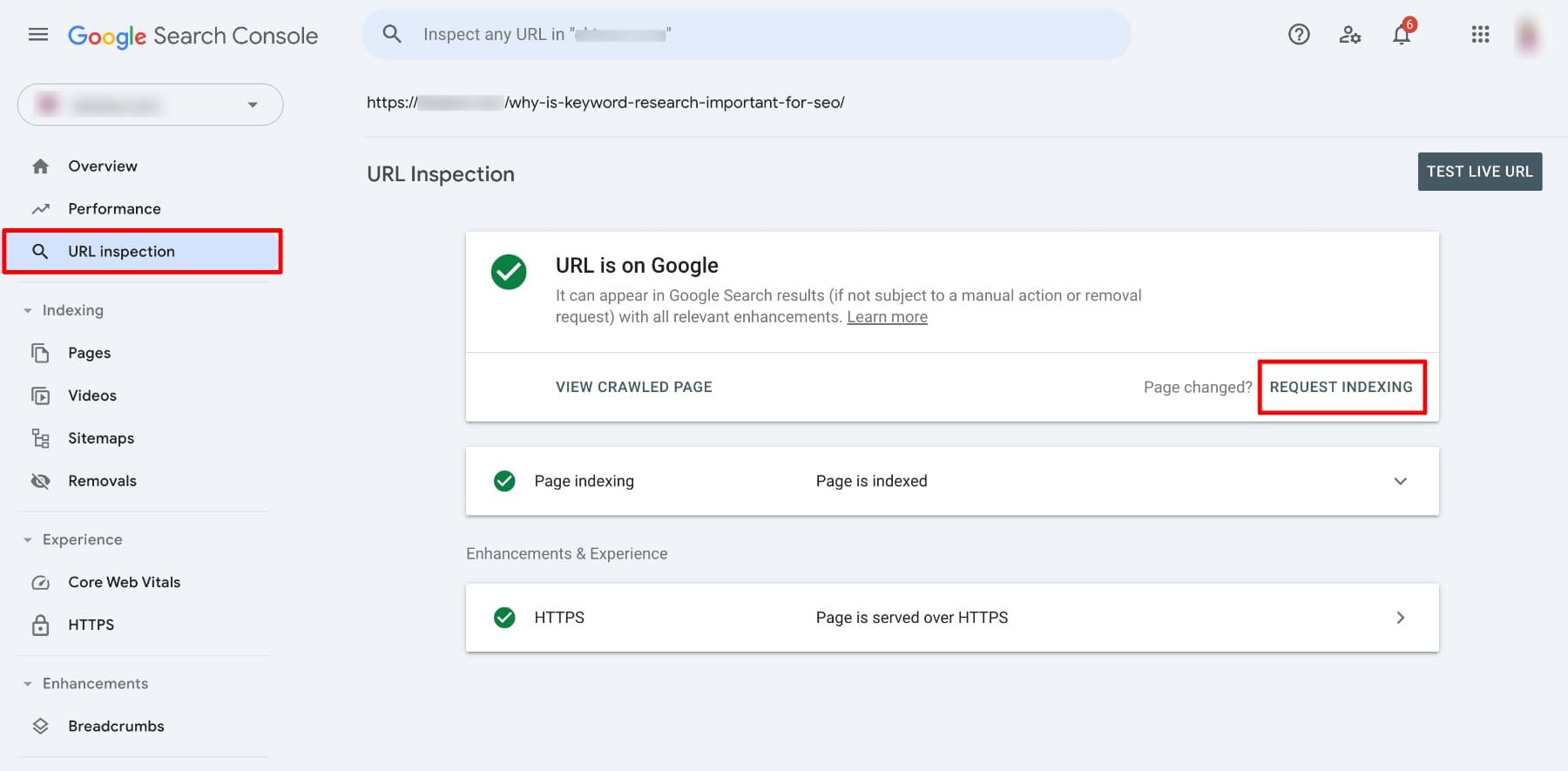Click the inspected URL text
The width and height of the screenshot is (1568, 771).
(605, 103)
